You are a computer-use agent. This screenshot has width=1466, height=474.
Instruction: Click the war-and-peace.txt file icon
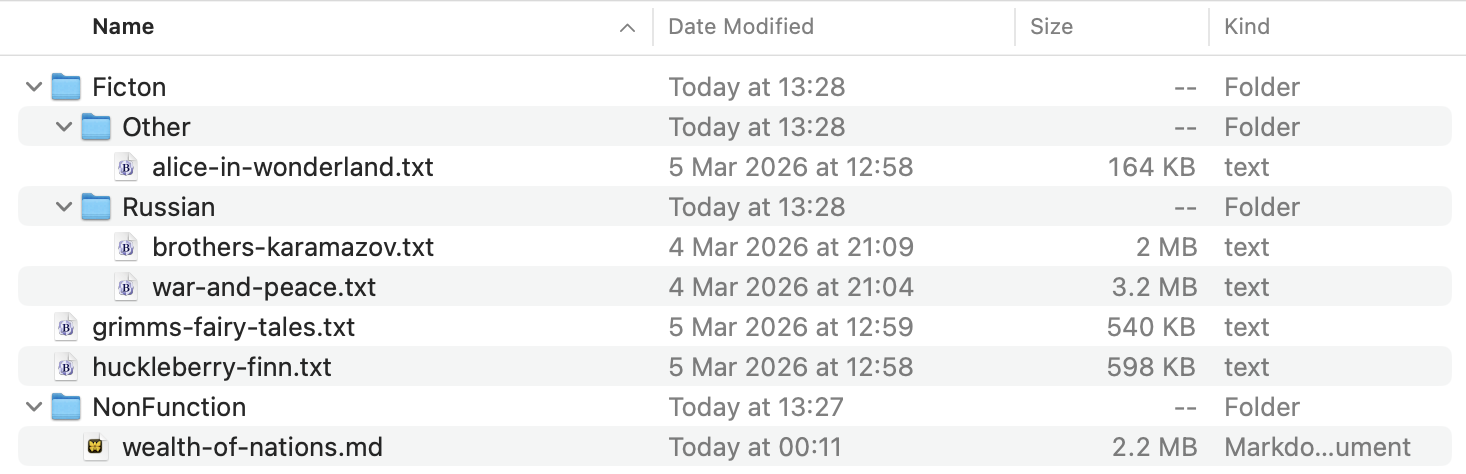pos(127,287)
